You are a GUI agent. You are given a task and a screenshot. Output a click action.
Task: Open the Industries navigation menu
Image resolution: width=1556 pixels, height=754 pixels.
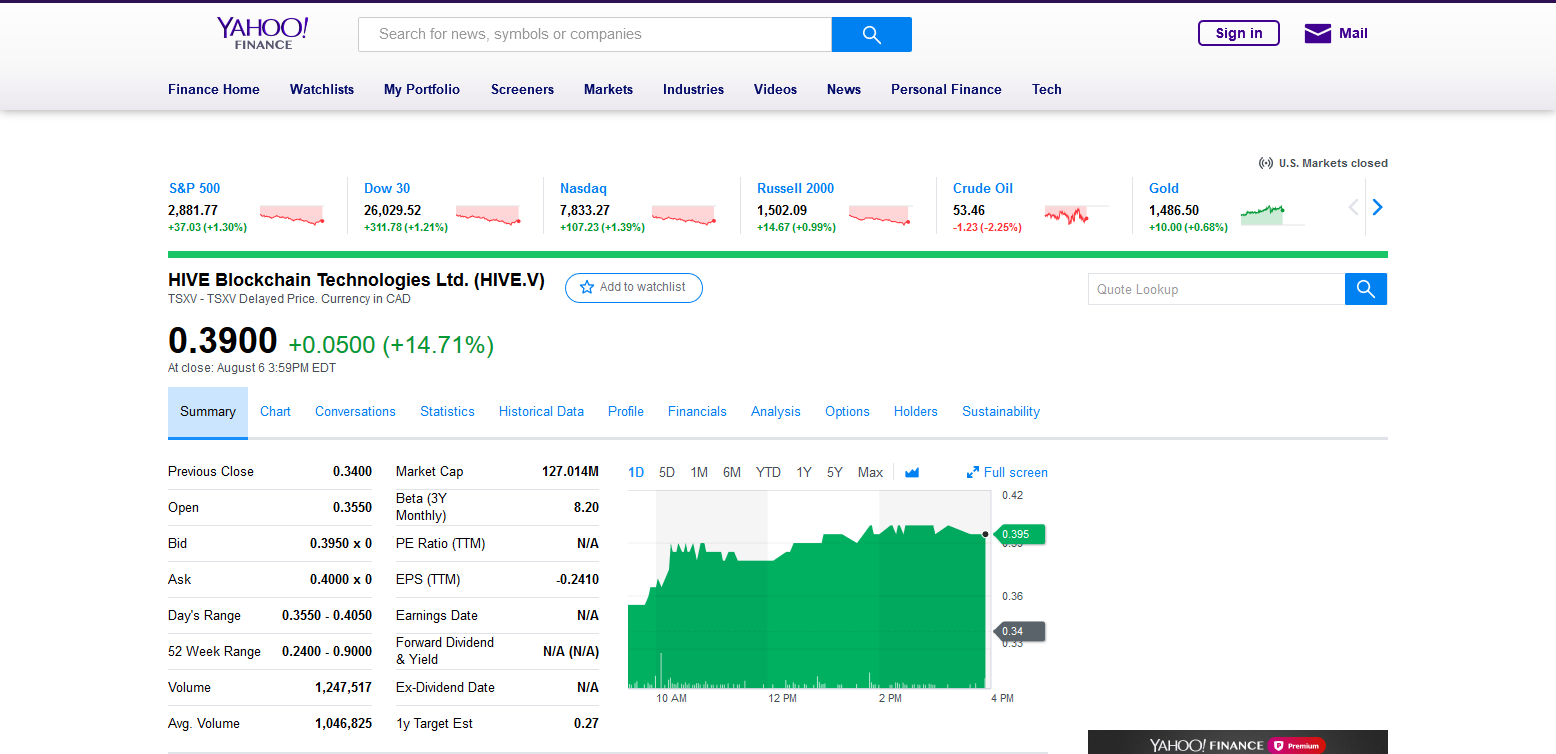(693, 89)
